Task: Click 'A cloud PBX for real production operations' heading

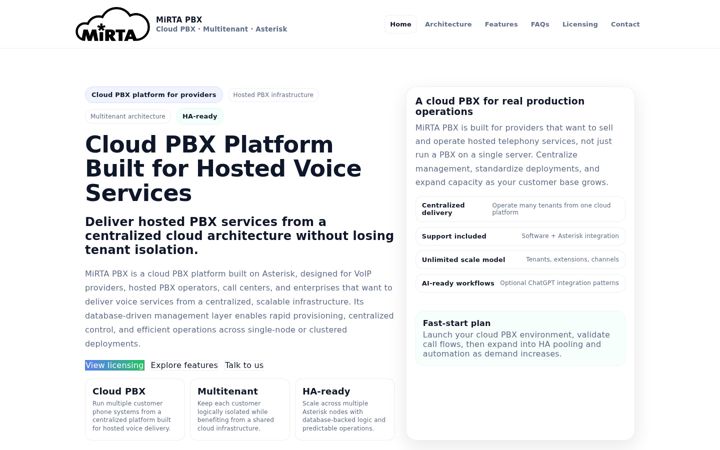Action: [500, 106]
